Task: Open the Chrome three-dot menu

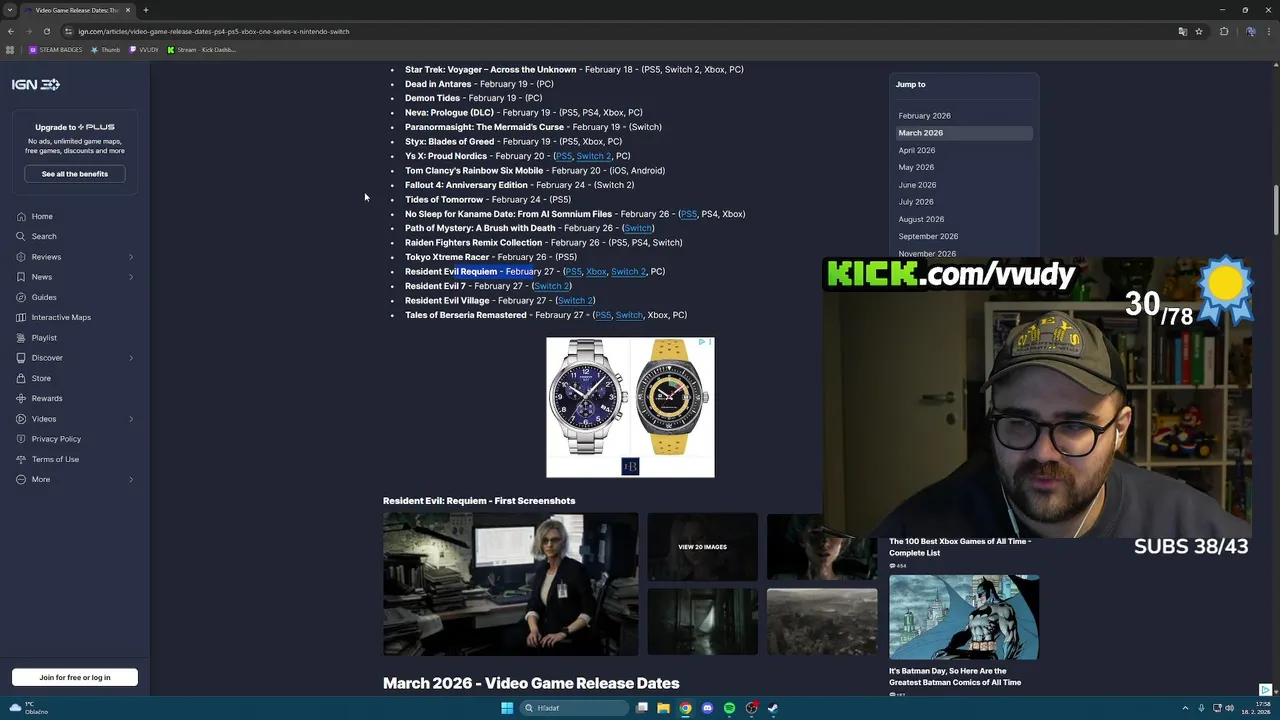Action: click(x=1269, y=31)
